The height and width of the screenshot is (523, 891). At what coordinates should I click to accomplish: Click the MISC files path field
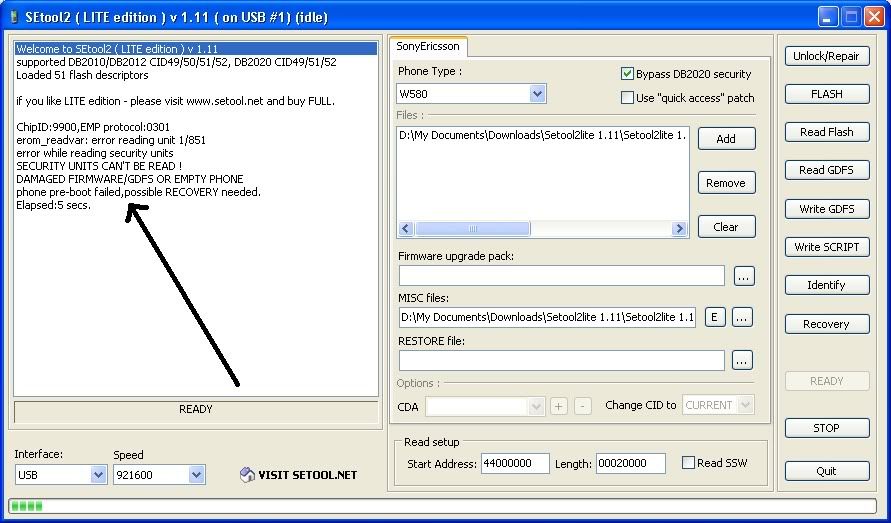coord(547,317)
